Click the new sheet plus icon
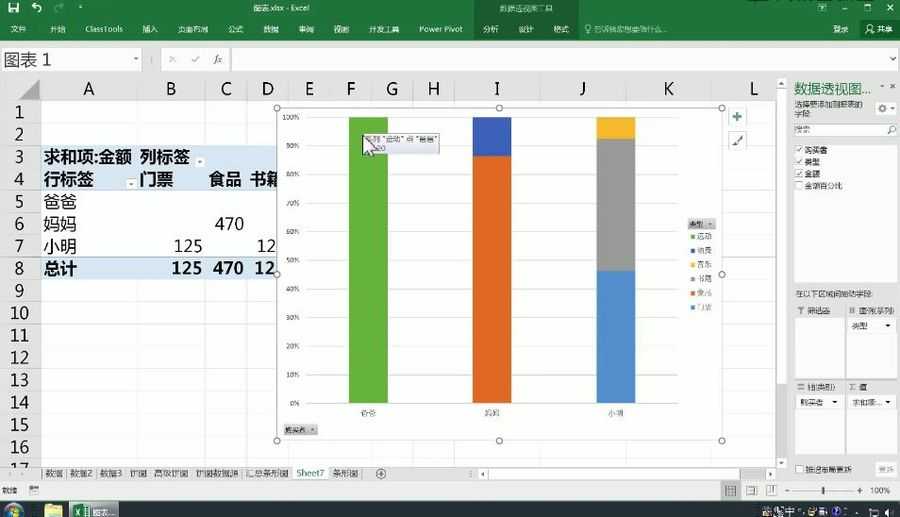This screenshot has height=517, width=900. [x=381, y=473]
